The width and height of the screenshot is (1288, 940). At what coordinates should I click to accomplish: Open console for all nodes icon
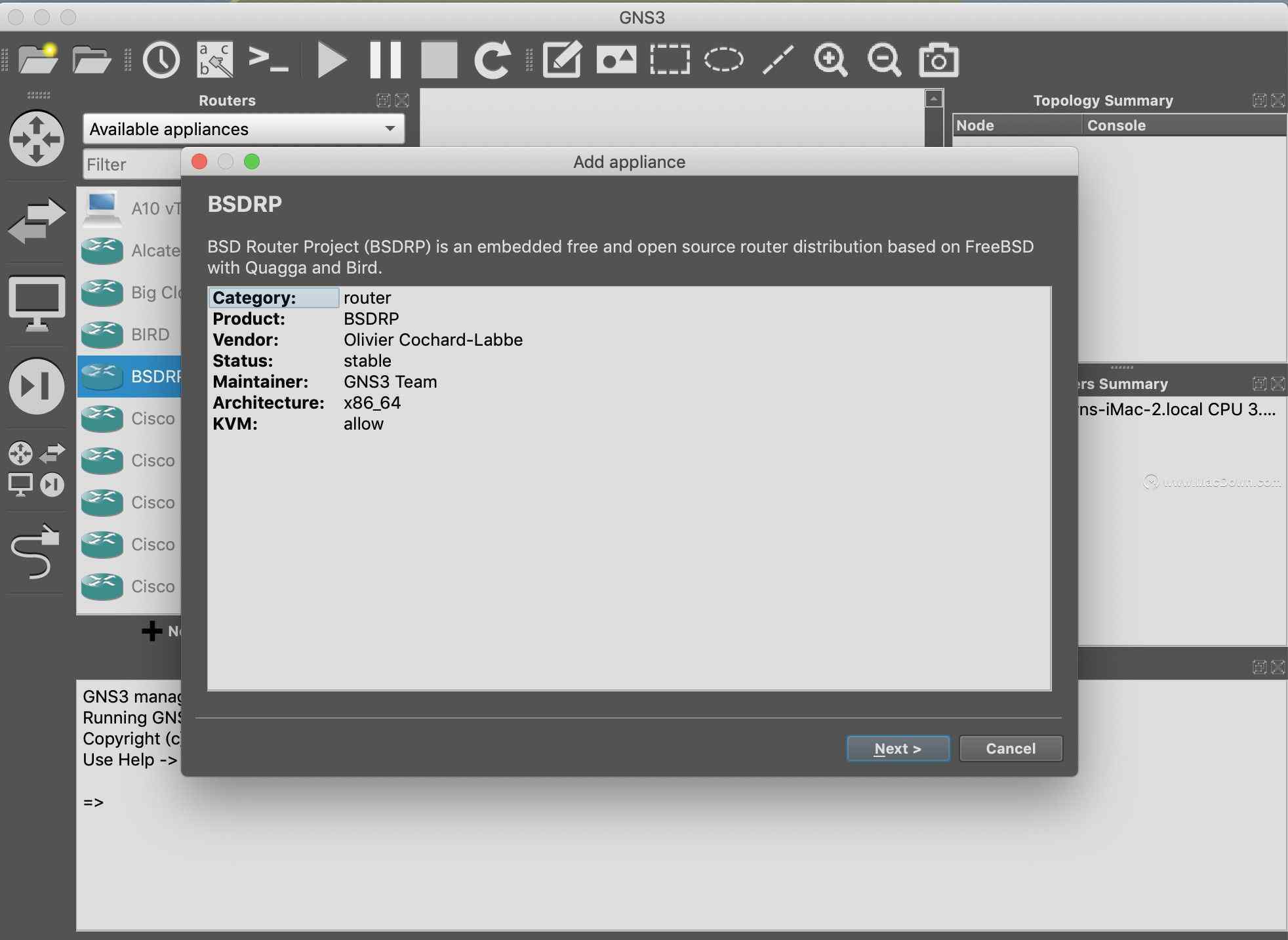coord(268,59)
